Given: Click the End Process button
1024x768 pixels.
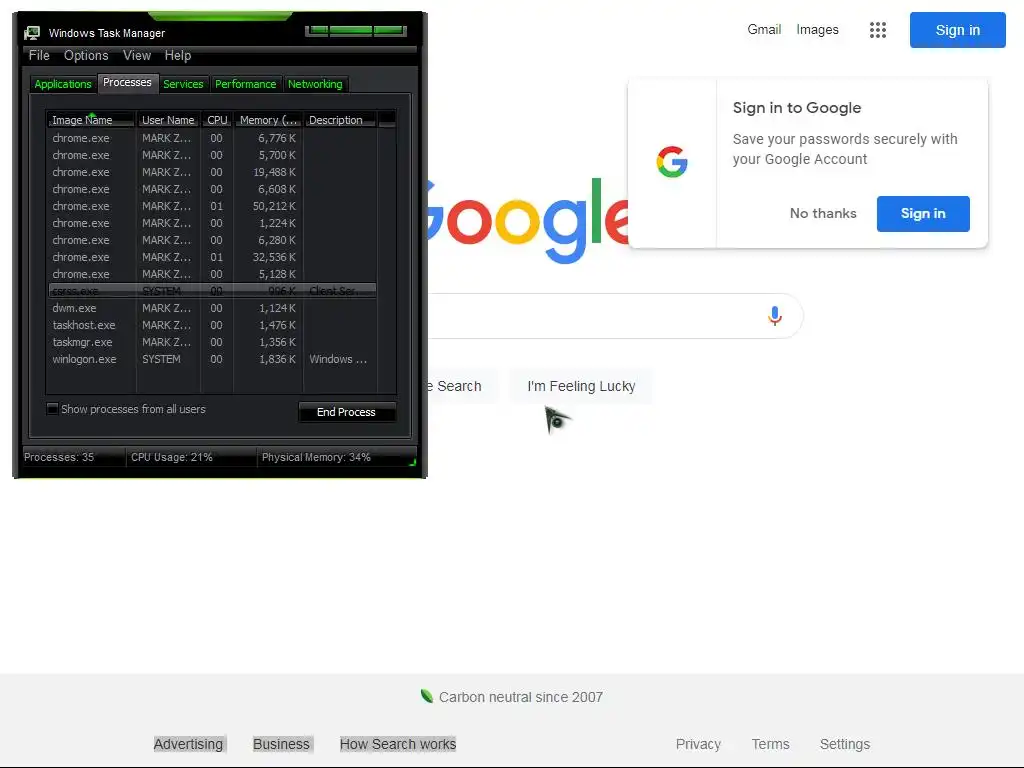Looking at the screenshot, I should tap(347, 412).
